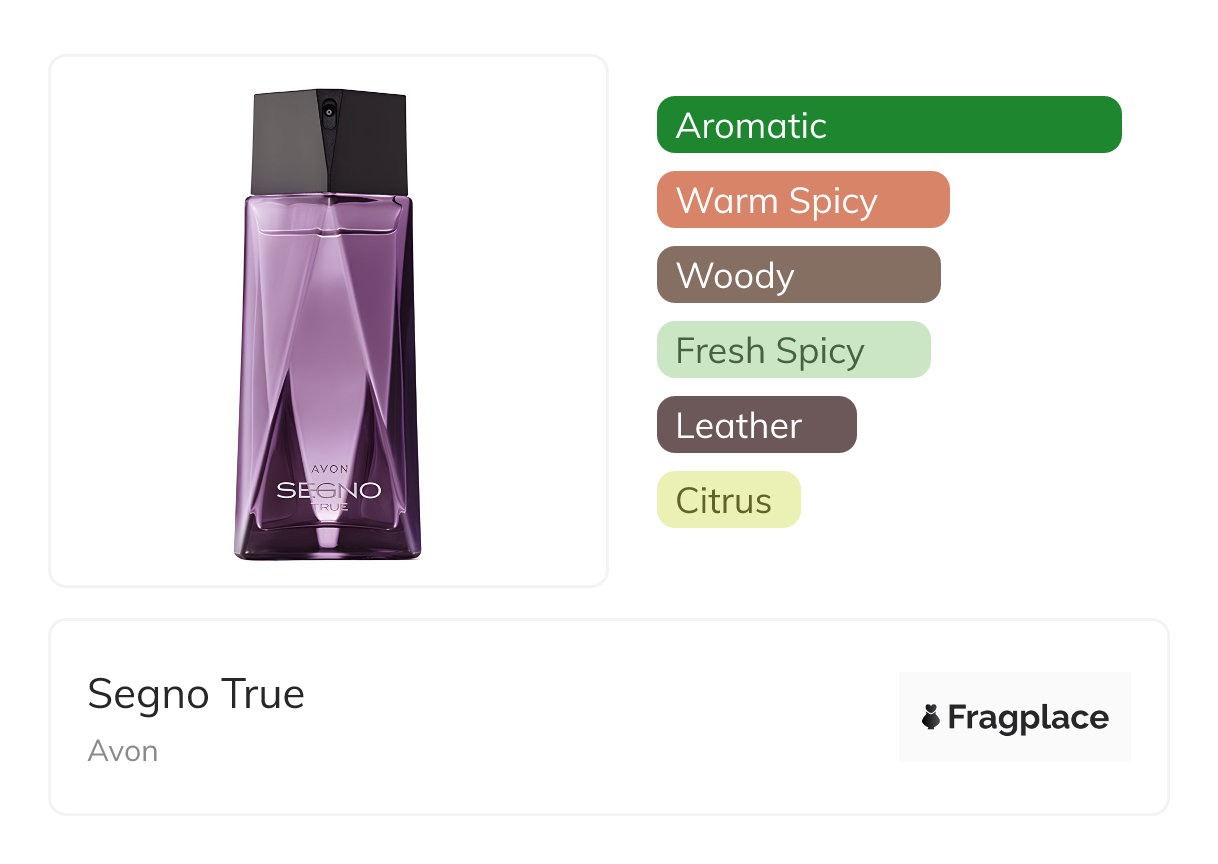Select the light green Fresh Spicy bar
The height and width of the screenshot is (864, 1218).
(x=793, y=350)
